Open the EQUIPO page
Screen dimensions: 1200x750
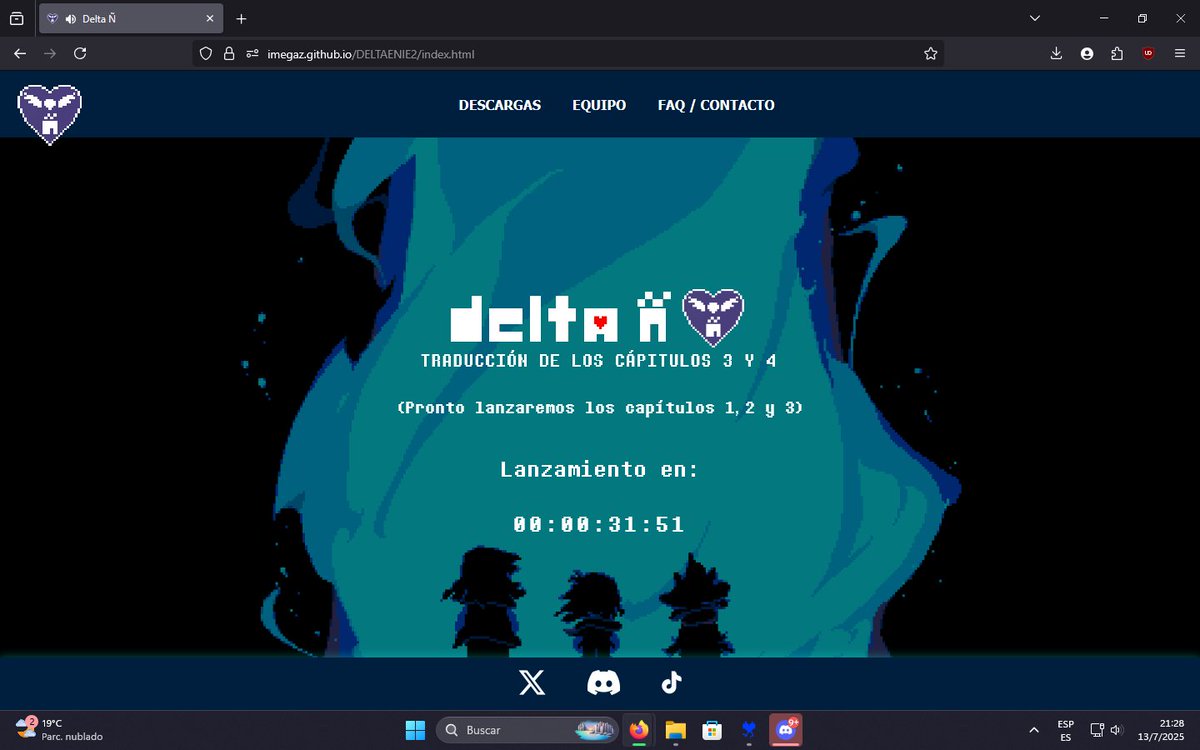[599, 105]
